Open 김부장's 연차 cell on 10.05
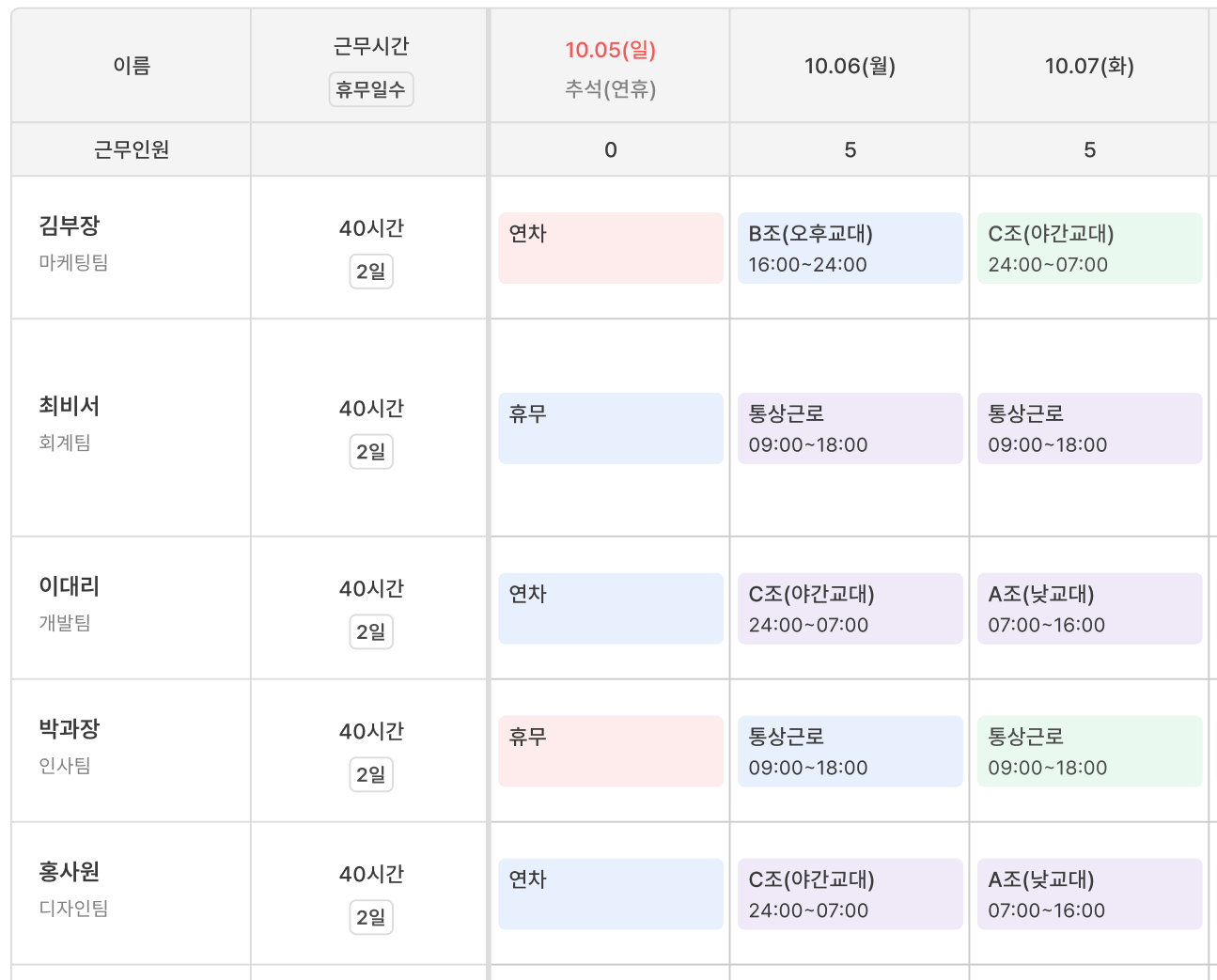Screen dimensions: 1217x980 [x=611, y=248]
